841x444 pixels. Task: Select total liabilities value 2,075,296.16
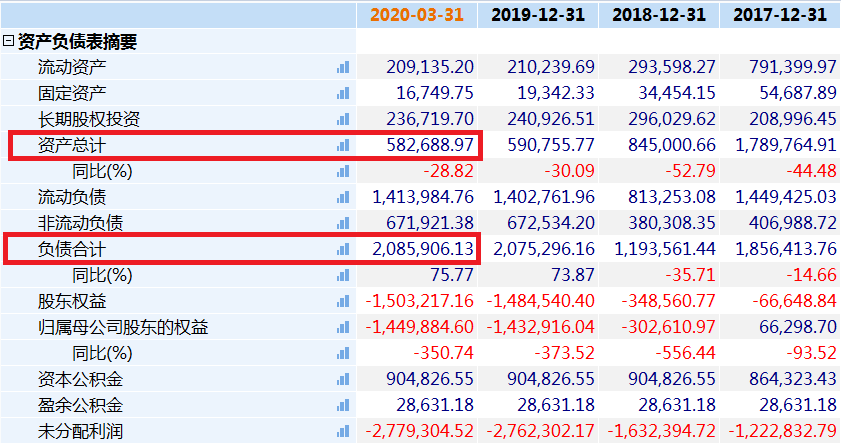[544, 249]
